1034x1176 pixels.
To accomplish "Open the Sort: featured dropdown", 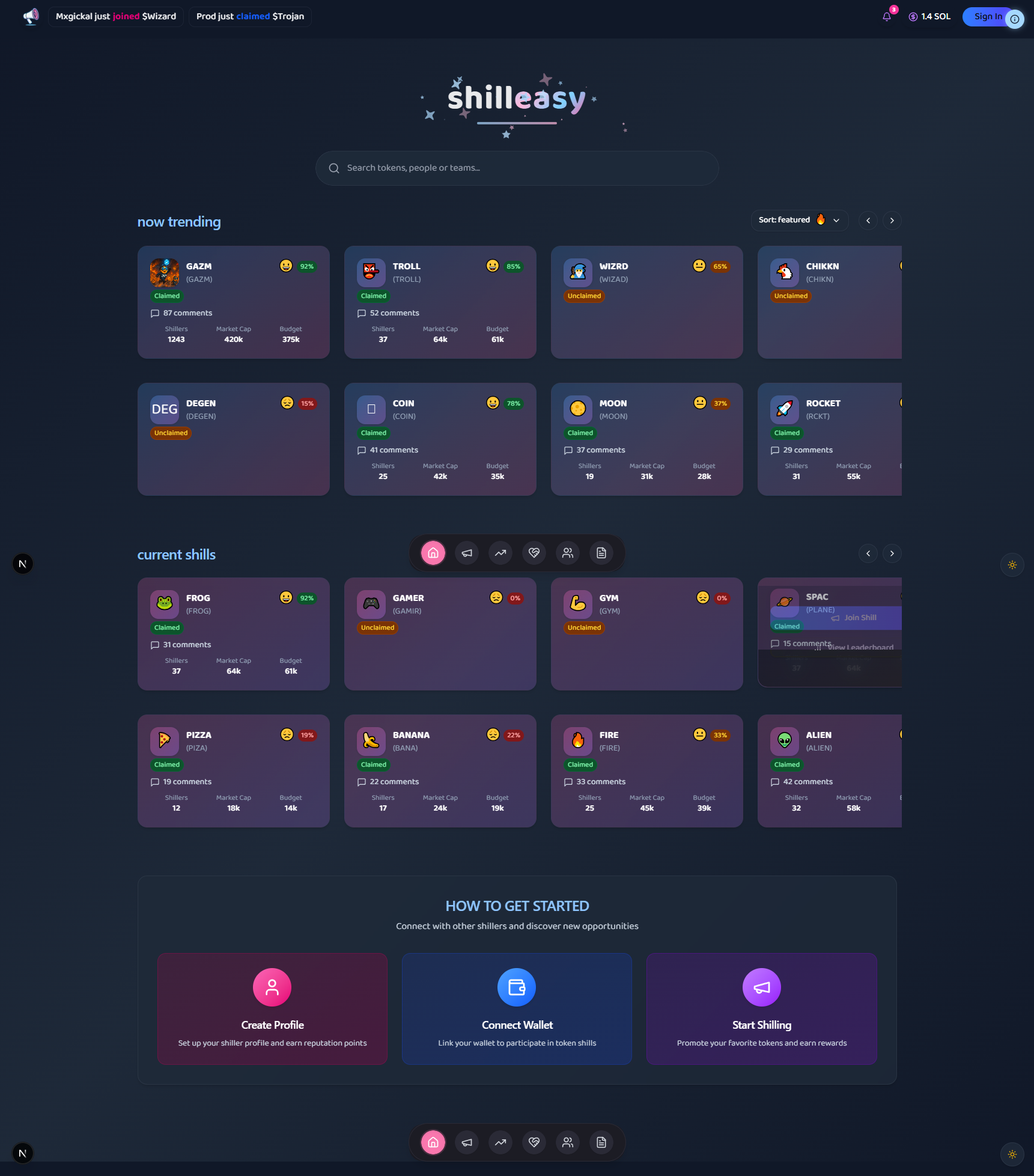I will pyautogui.click(x=800, y=221).
